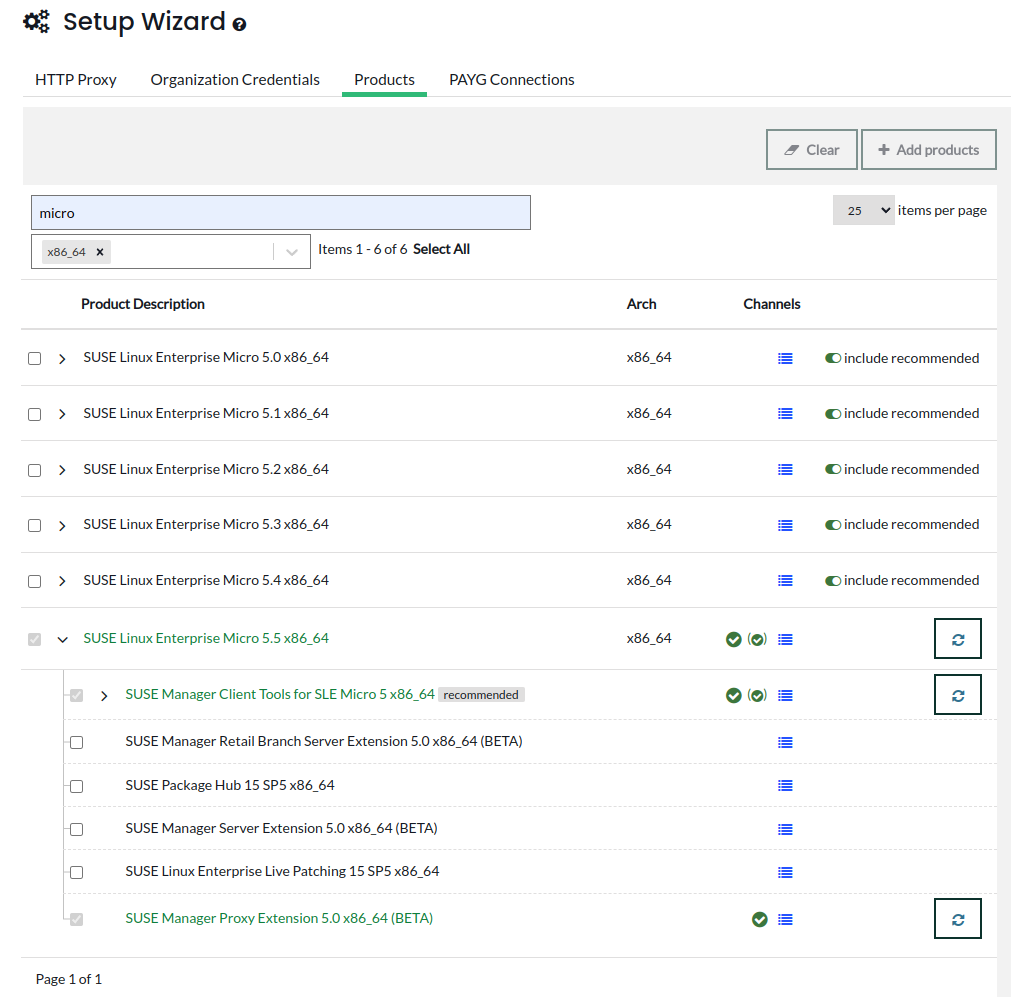Open the Organization Credentials tab
Viewport: 1011px width, 997px height.
click(x=235, y=79)
